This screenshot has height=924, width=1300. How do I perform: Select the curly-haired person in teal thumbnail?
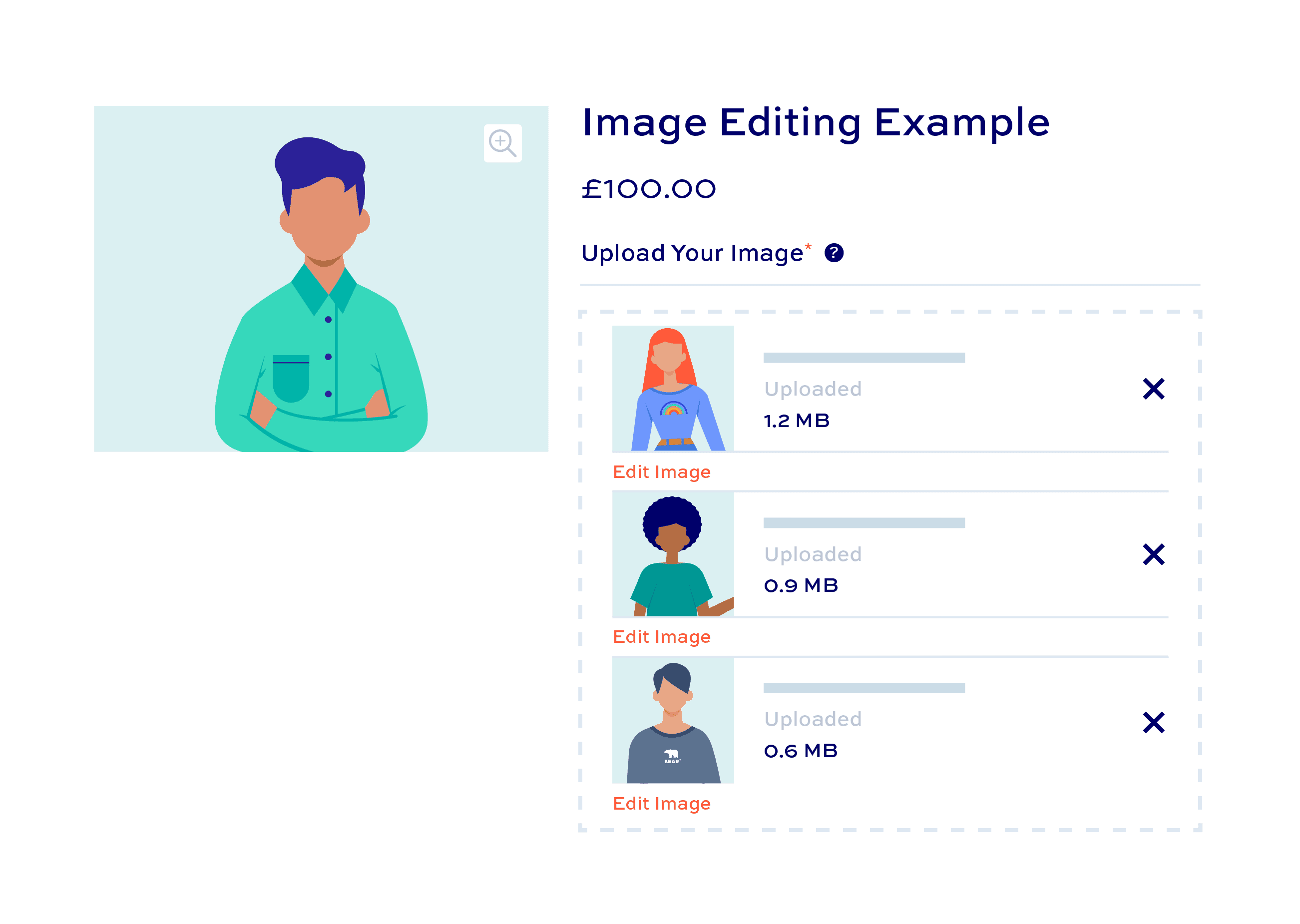(x=673, y=554)
